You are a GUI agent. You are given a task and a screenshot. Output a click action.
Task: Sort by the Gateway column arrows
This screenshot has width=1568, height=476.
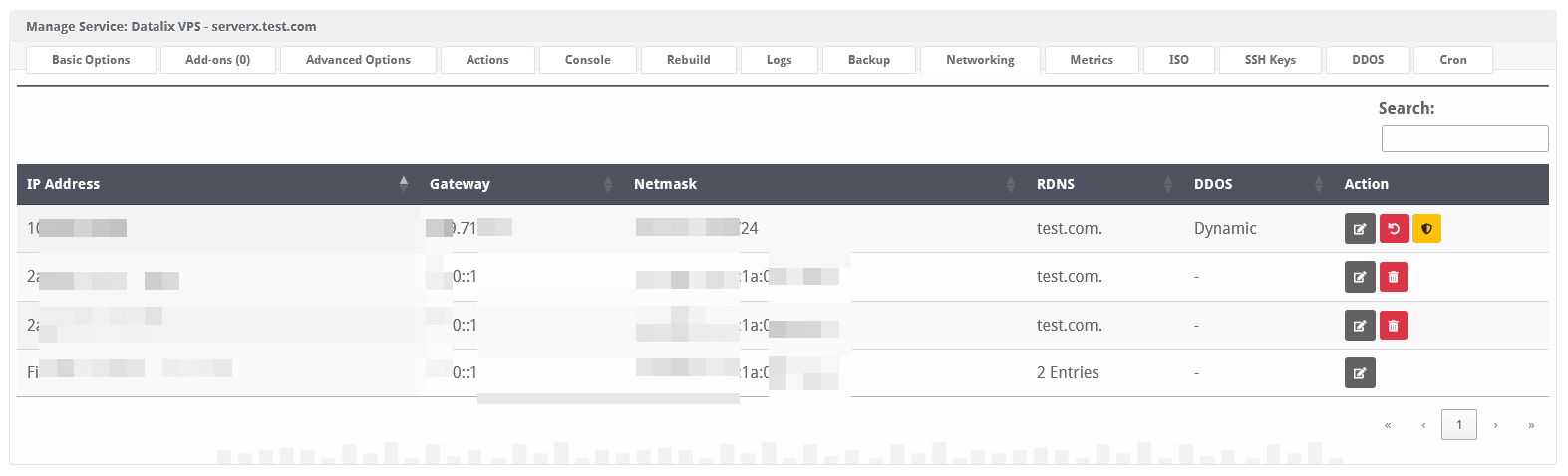[608, 184]
